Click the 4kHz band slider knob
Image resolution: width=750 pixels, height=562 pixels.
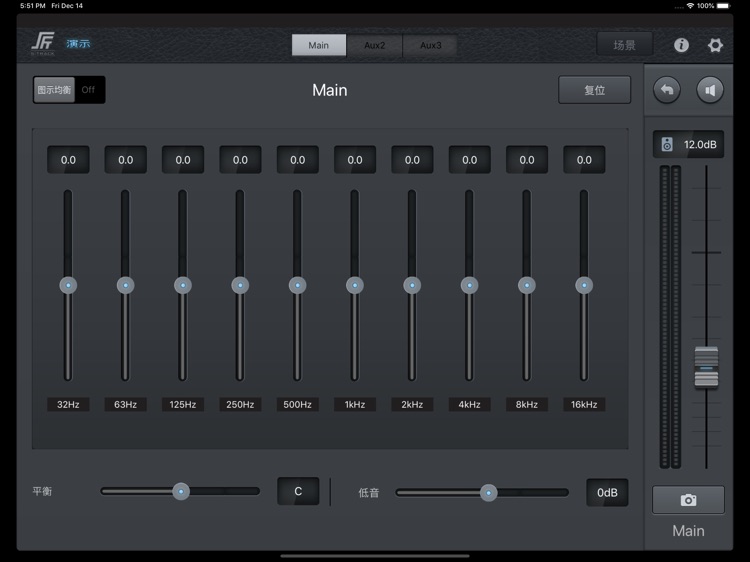[469, 285]
